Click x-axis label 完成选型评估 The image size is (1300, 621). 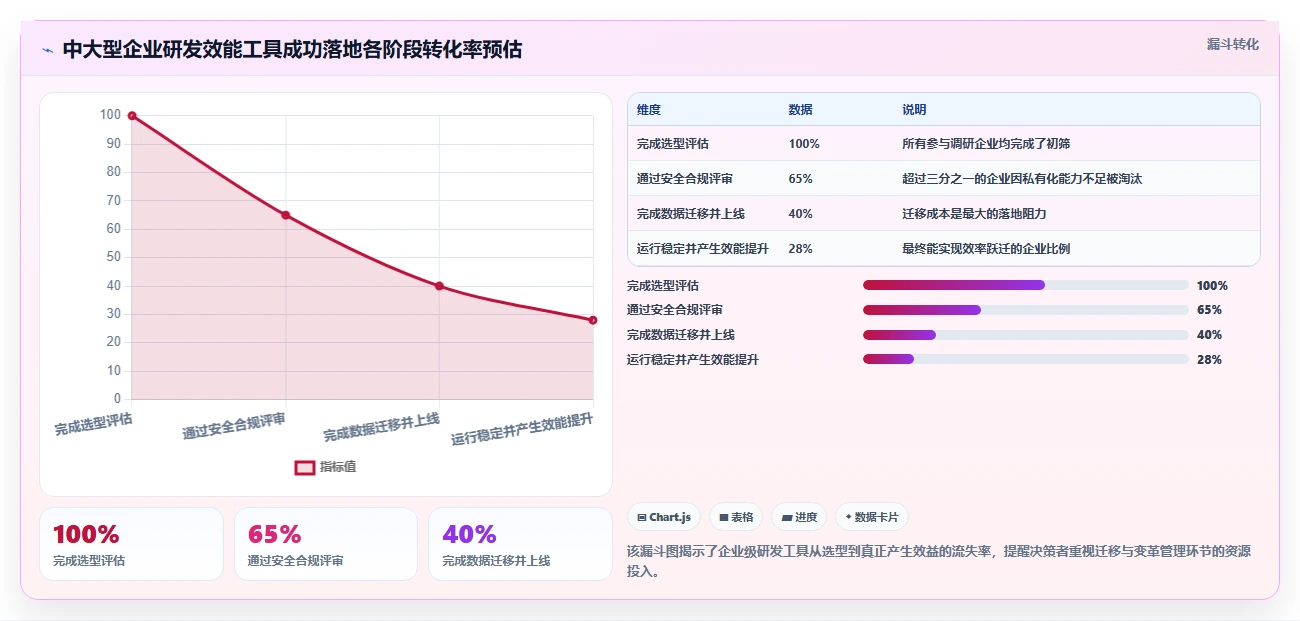click(94, 423)
